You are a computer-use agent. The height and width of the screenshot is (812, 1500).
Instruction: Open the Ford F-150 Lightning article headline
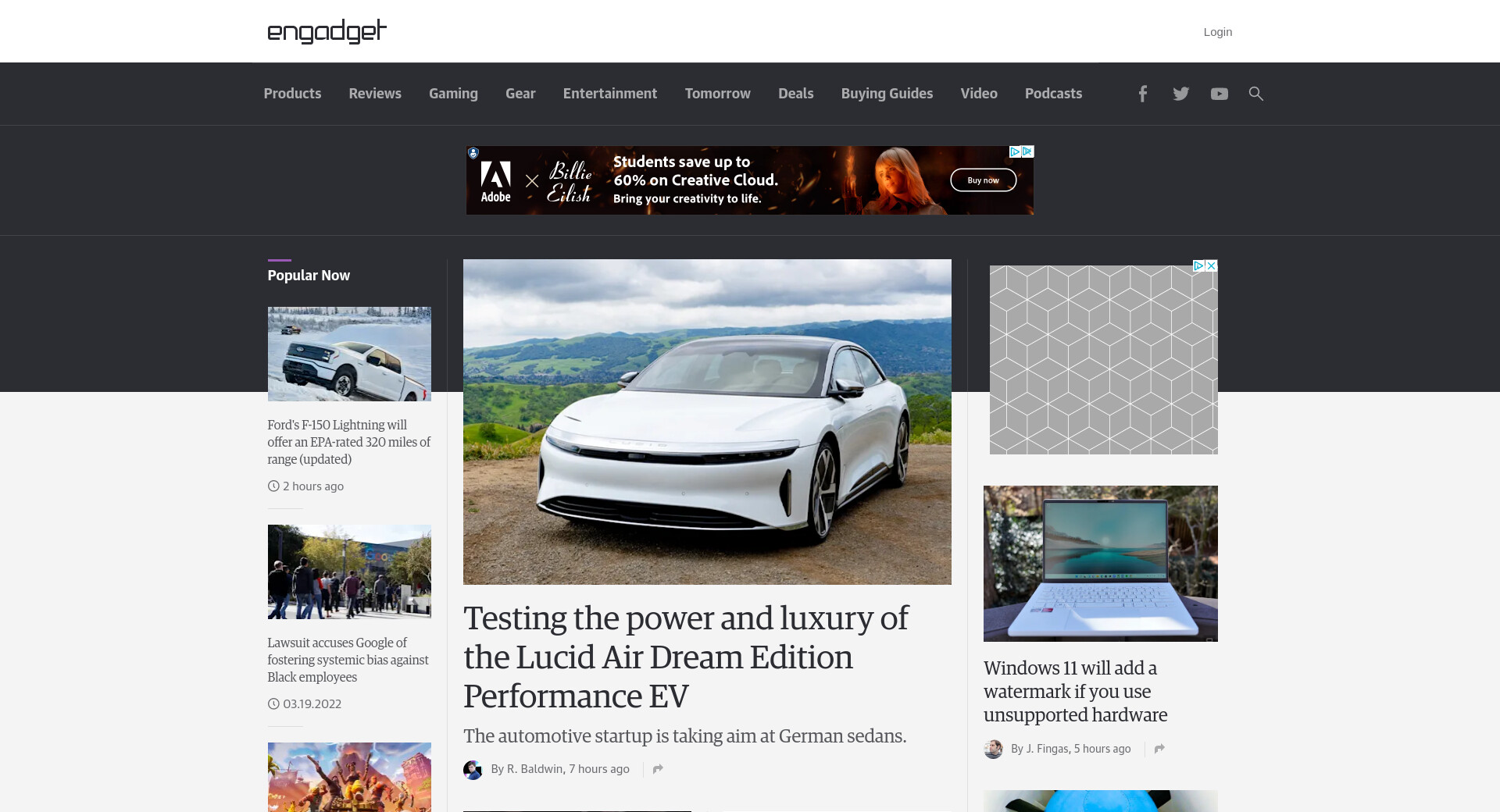tap(349, 442)
